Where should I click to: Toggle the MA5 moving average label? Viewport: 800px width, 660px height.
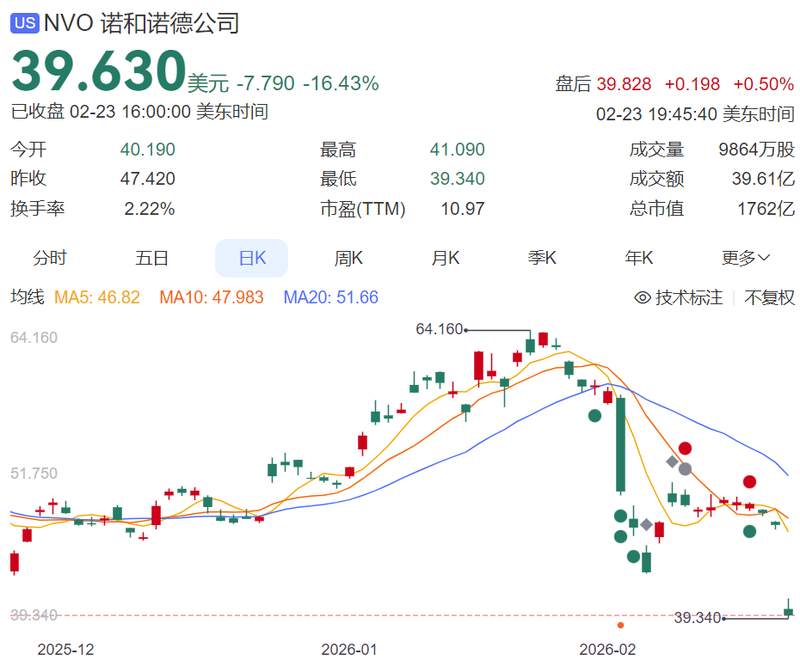pyautogui.click(x=96, y=297)
